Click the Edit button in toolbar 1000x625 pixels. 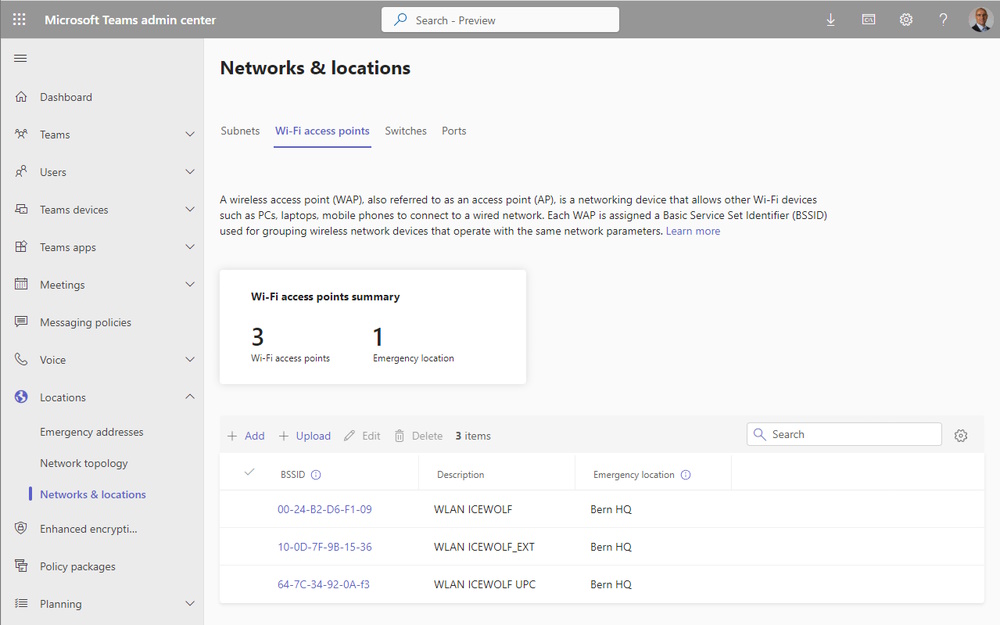coord(362,436)
